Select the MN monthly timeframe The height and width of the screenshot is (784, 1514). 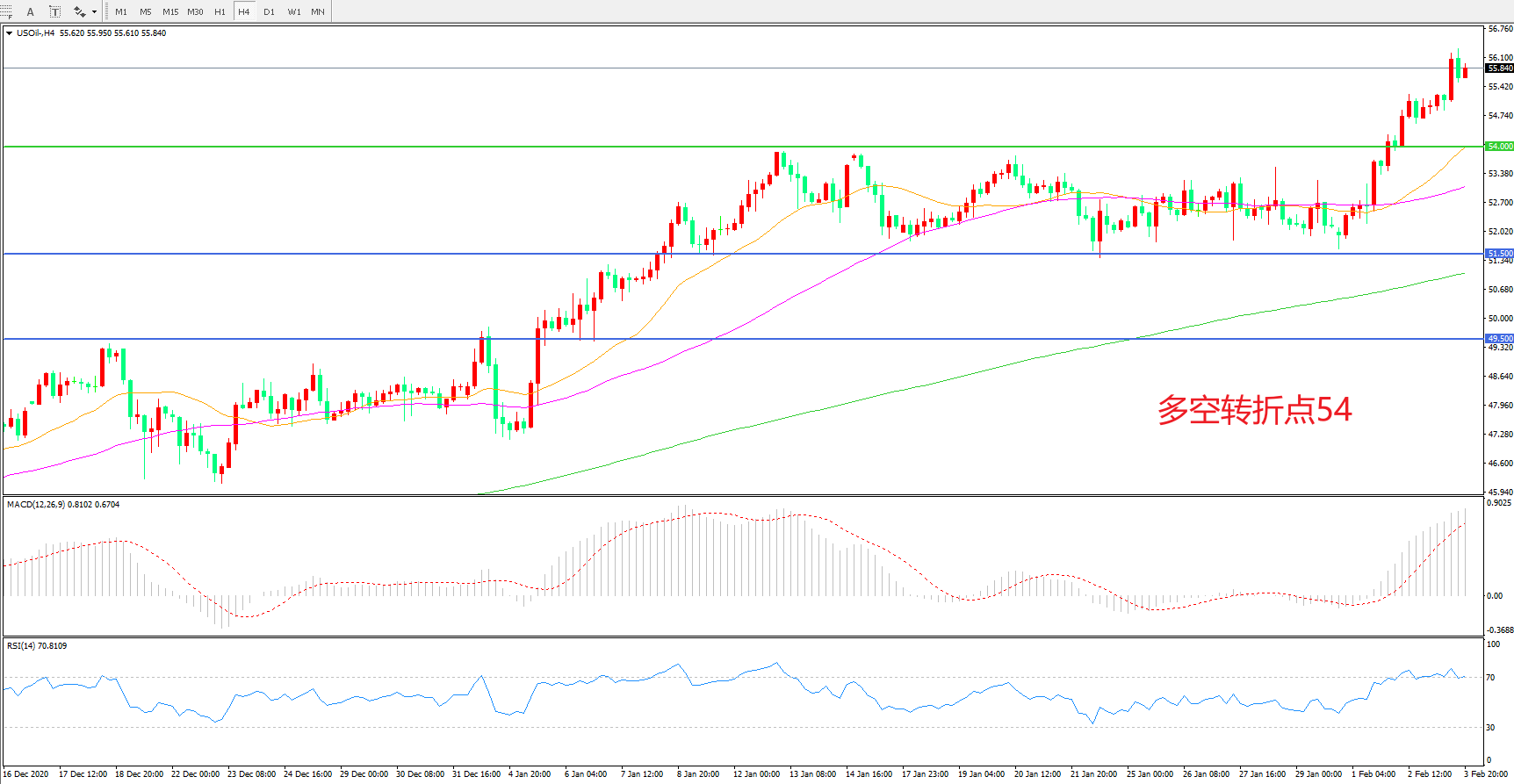[x=318, y=11]
